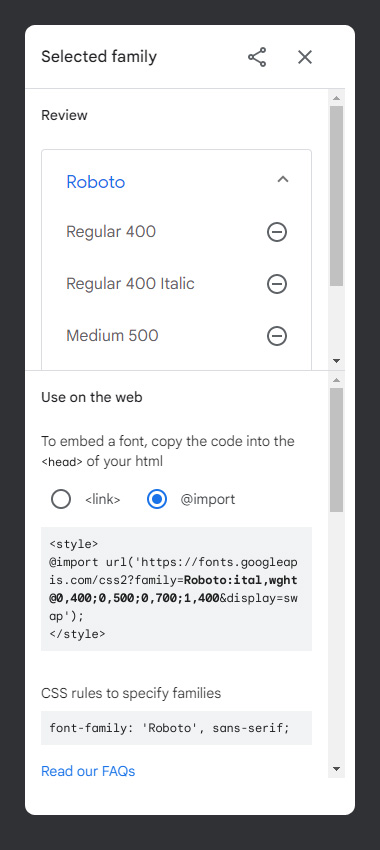Screen dimensions: 380x850
Task: Remove Regular 400 style with minus icon
Action: (276, 232)
